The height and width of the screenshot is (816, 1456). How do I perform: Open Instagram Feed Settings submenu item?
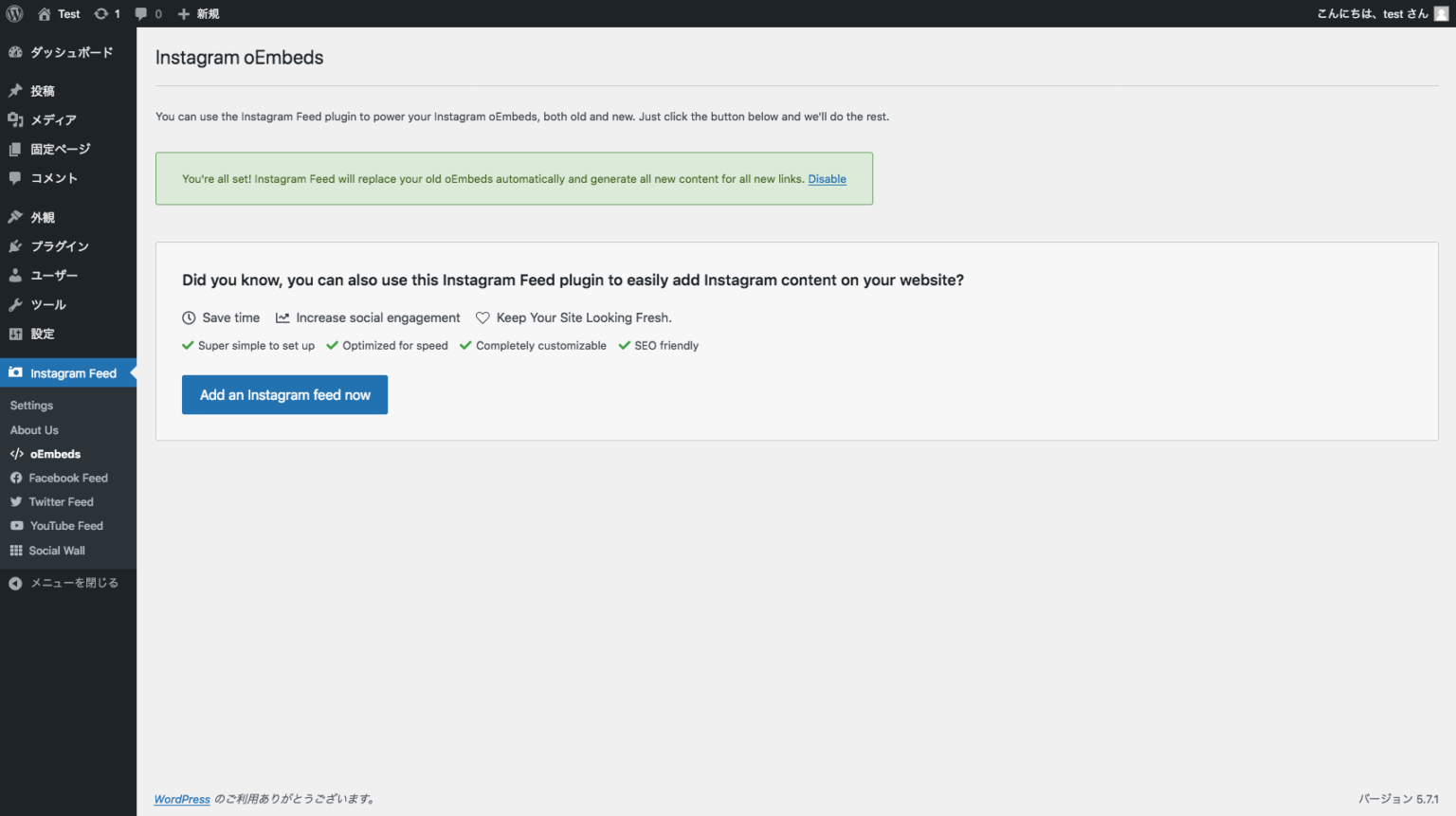tap(31, 405)
